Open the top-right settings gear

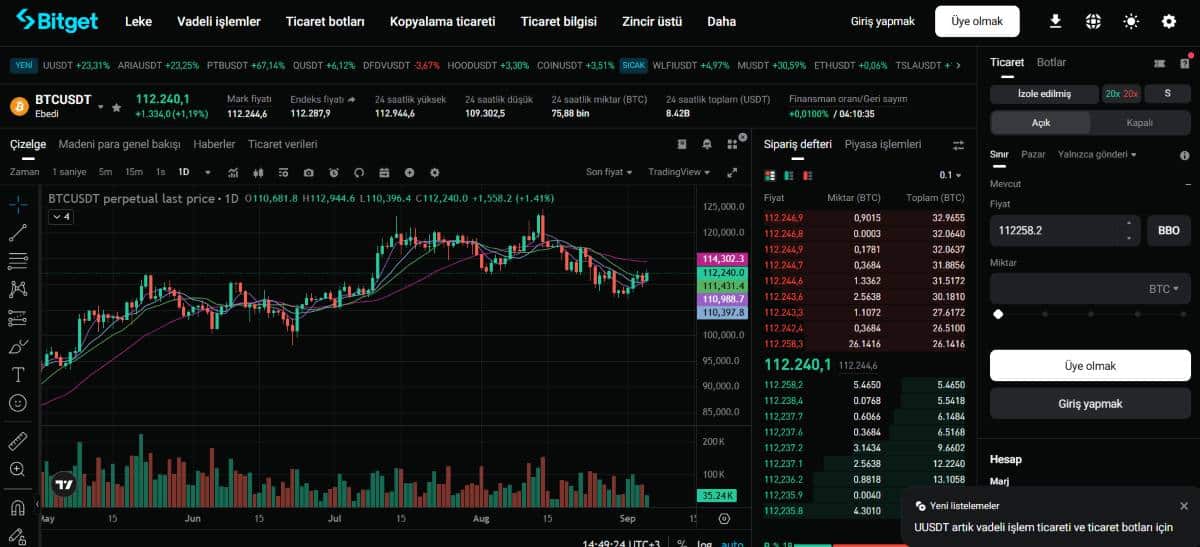point(1169,21)
